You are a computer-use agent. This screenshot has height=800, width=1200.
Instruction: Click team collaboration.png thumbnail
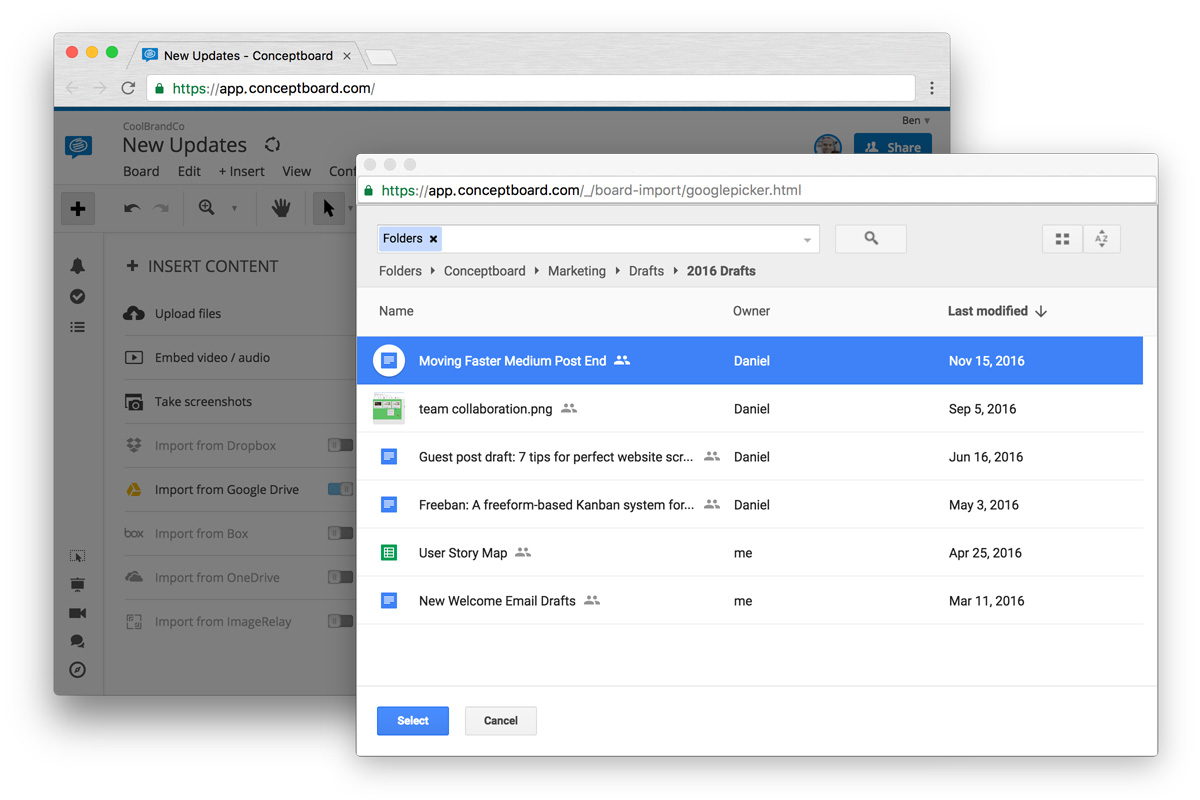(x=389, y=409)
